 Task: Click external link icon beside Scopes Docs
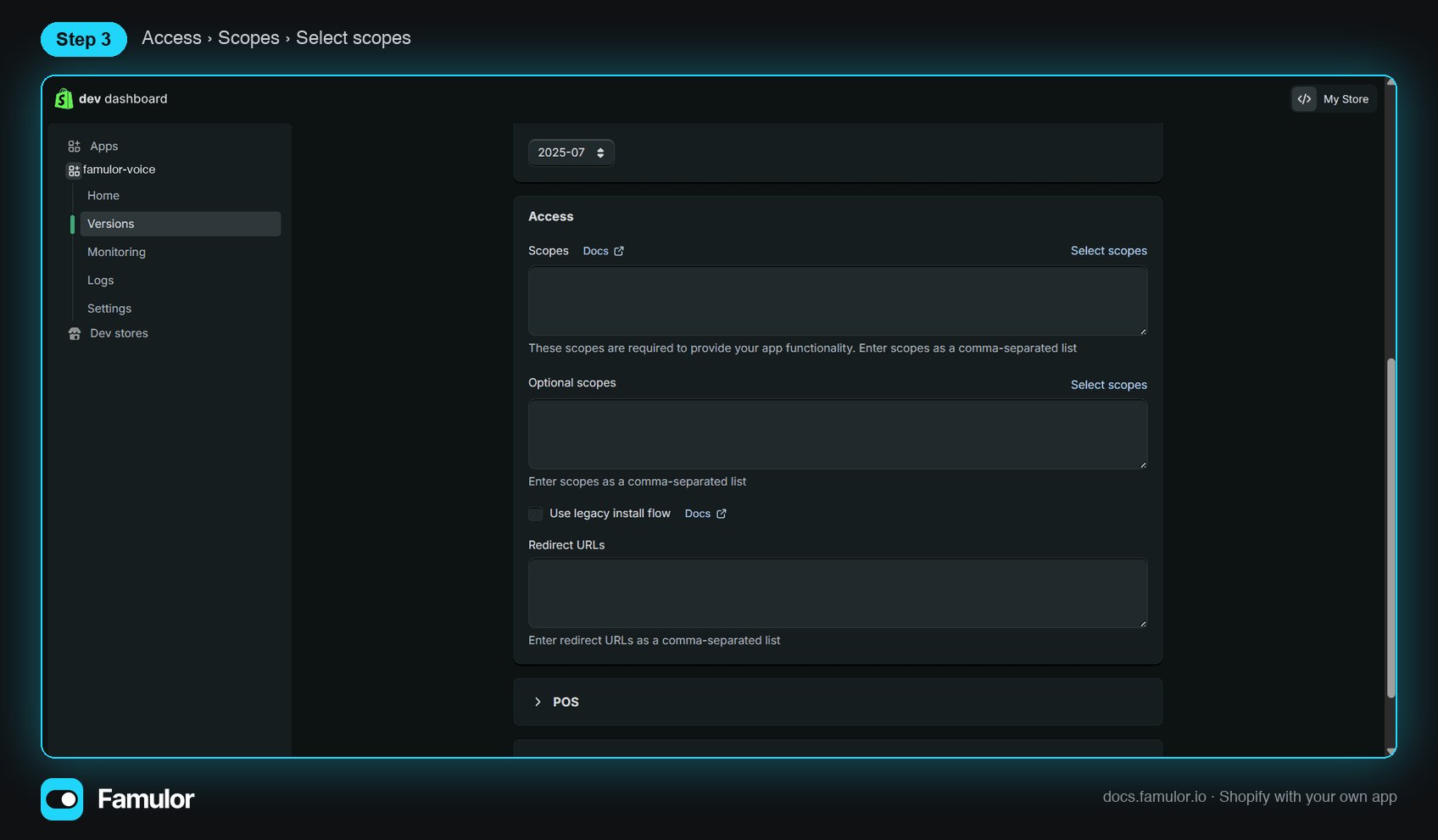point(619,251)
